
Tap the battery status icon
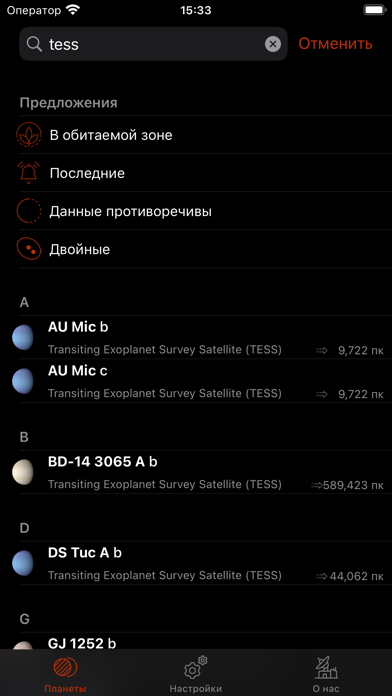click(374, 10)
